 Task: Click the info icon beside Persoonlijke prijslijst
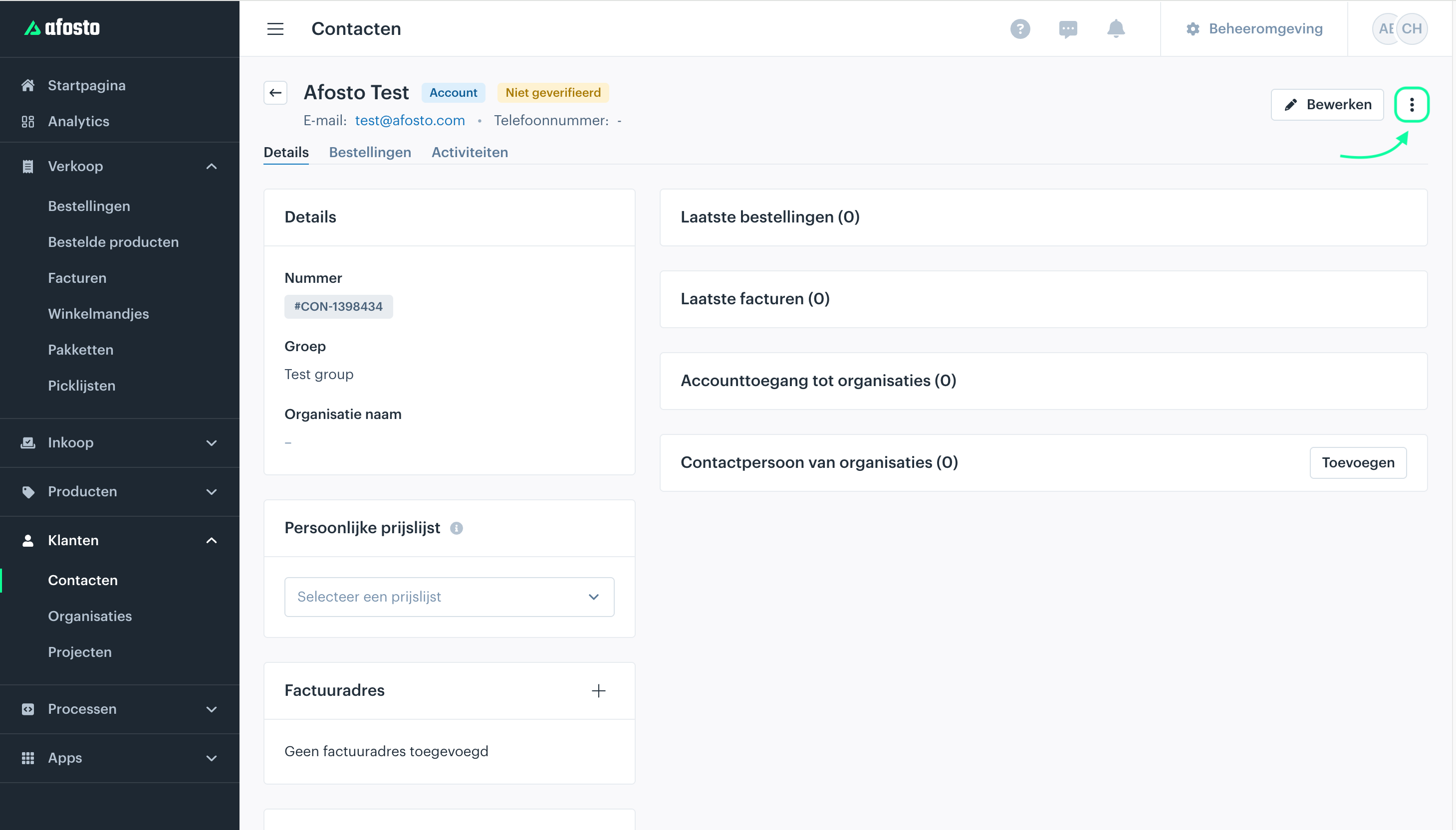(457, 528)
